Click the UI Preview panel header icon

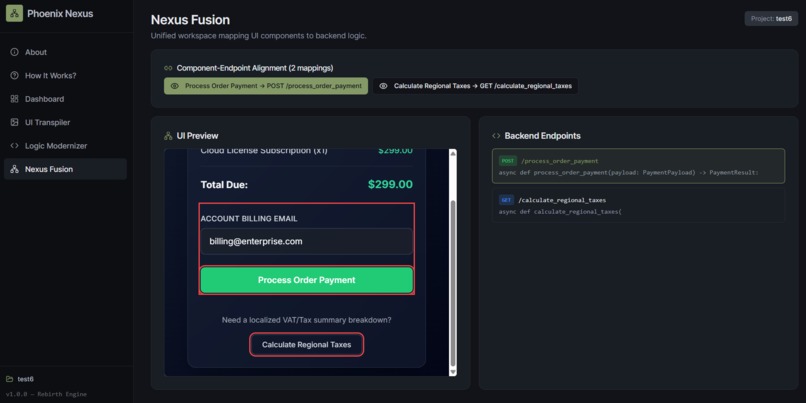pyautogui.click(x=168, y=136)
